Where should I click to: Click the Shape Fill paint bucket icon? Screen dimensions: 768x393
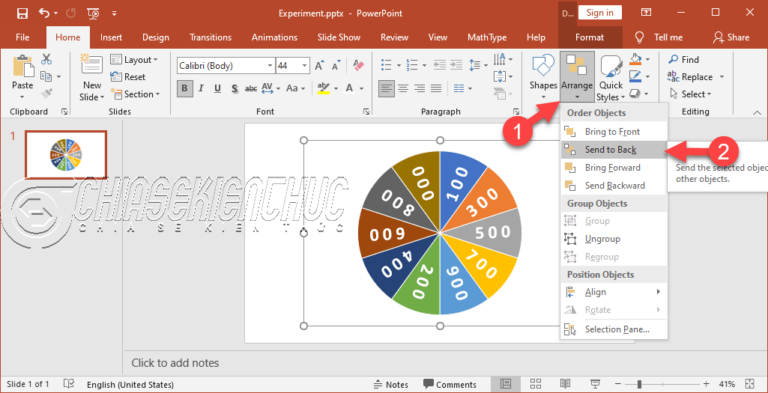click(635, 59)
